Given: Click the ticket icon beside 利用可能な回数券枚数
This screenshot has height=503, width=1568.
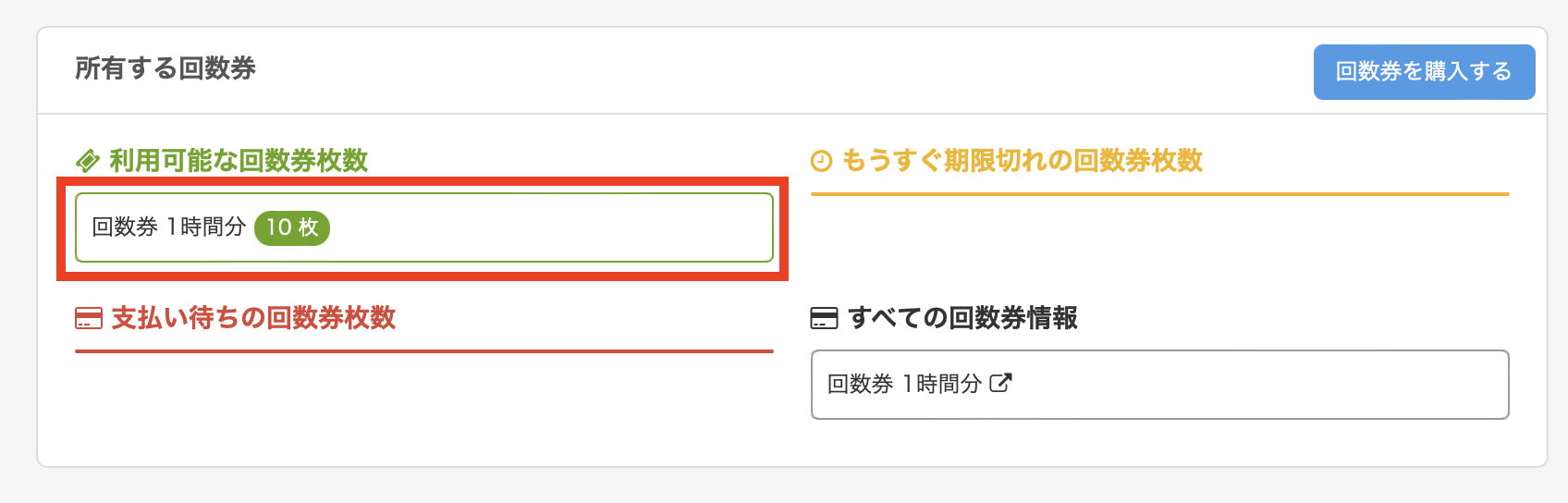Looking at the screenshot, I should click(87, 161).
